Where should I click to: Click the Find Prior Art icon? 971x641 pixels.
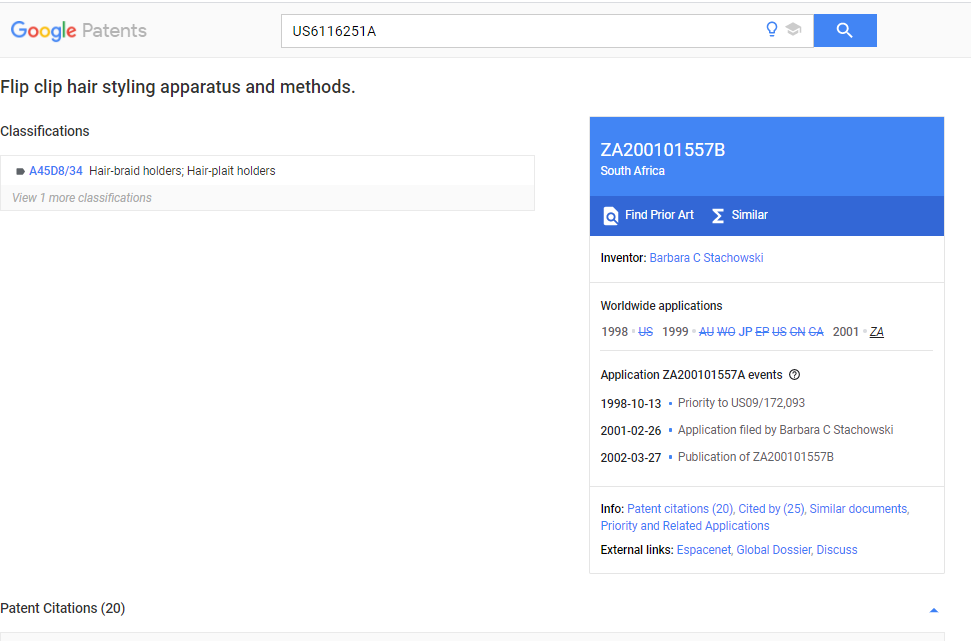pyautogui.click(x=611, y=216)
